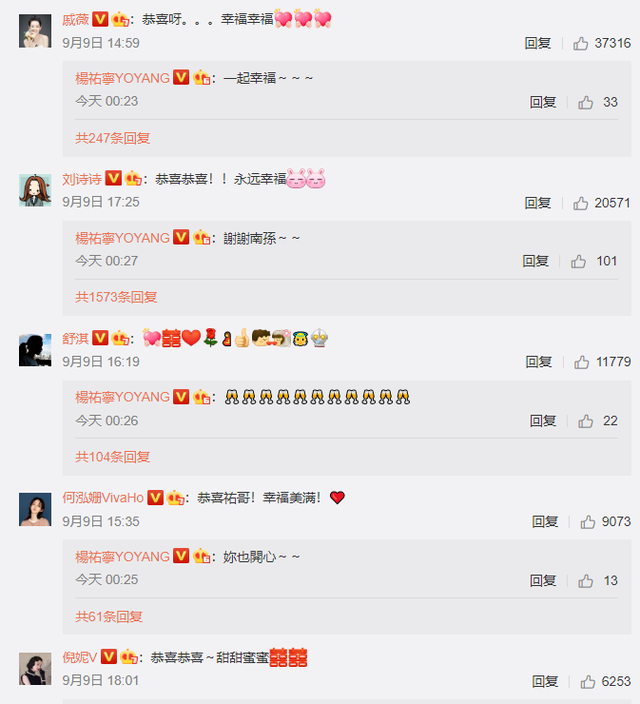Expand 共247条回复 thread
Screen dimensions: 640x704
click(112, 138)
